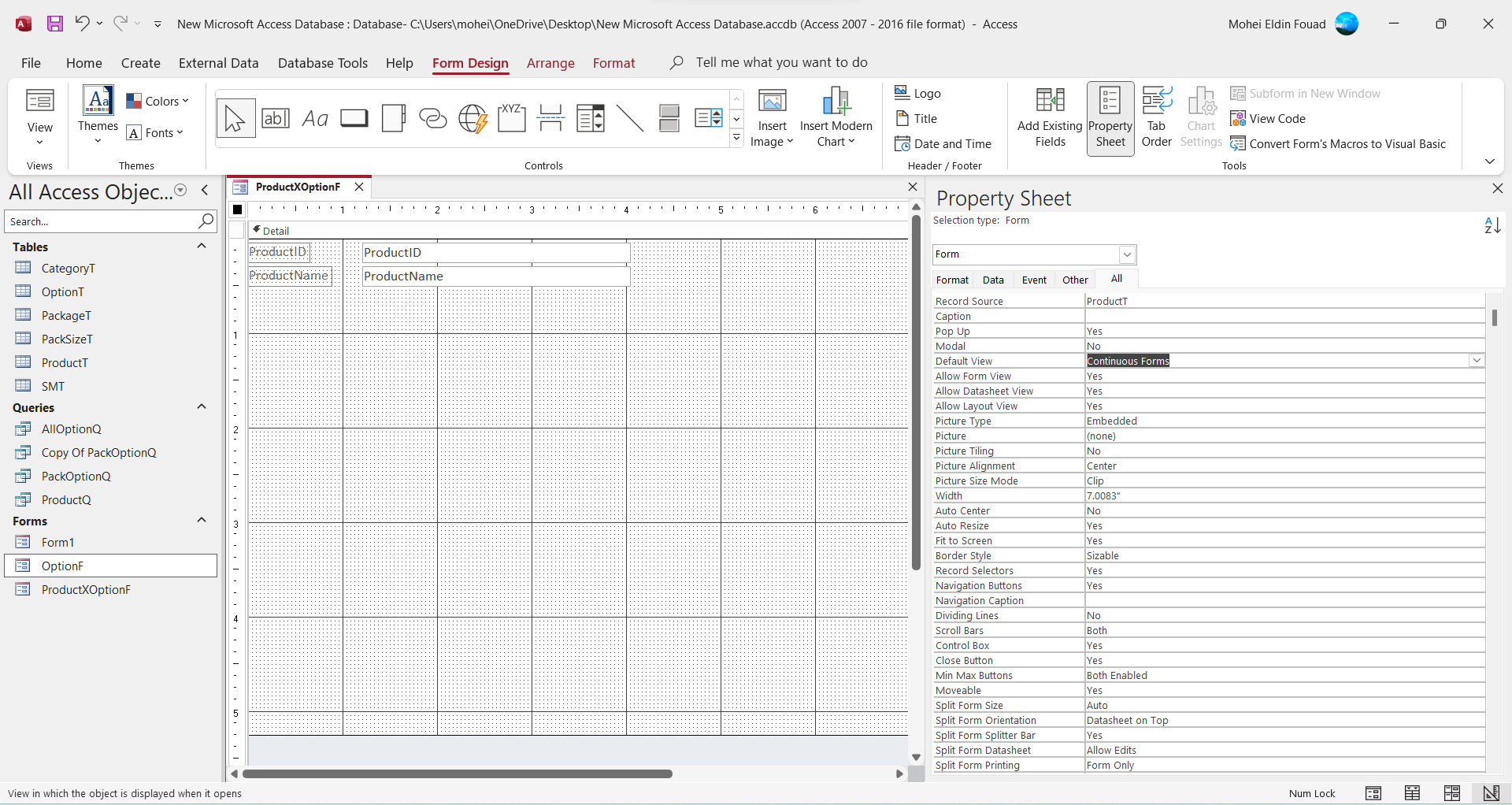
Task: Open the Arrange ribbon tab
Action: click(x=550, y=63)
